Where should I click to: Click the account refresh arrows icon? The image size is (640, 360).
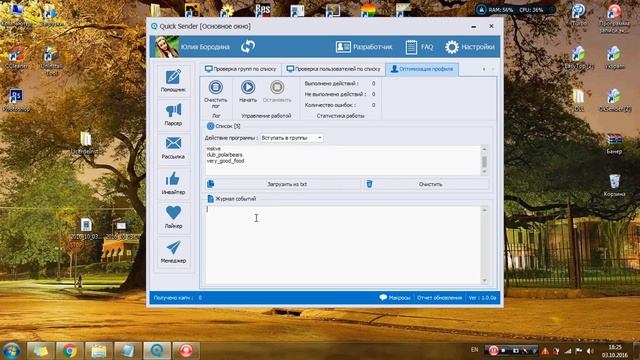pos(247,47)
